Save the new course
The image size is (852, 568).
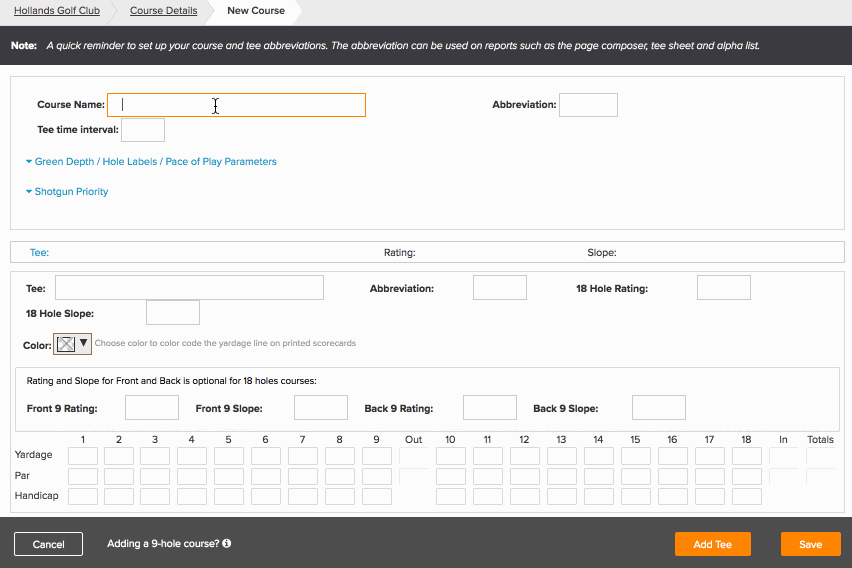tap(811, 544)
